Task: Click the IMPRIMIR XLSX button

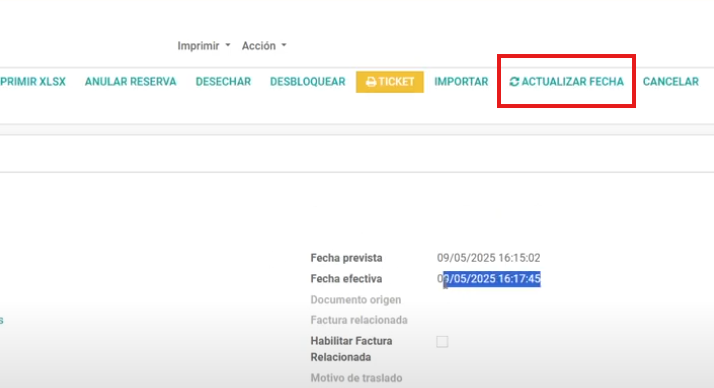Action: 32,82
